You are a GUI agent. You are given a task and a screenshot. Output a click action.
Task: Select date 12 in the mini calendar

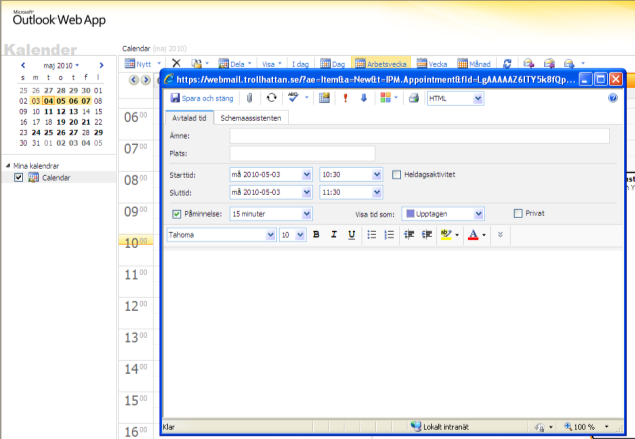click(x=61, y=111)
